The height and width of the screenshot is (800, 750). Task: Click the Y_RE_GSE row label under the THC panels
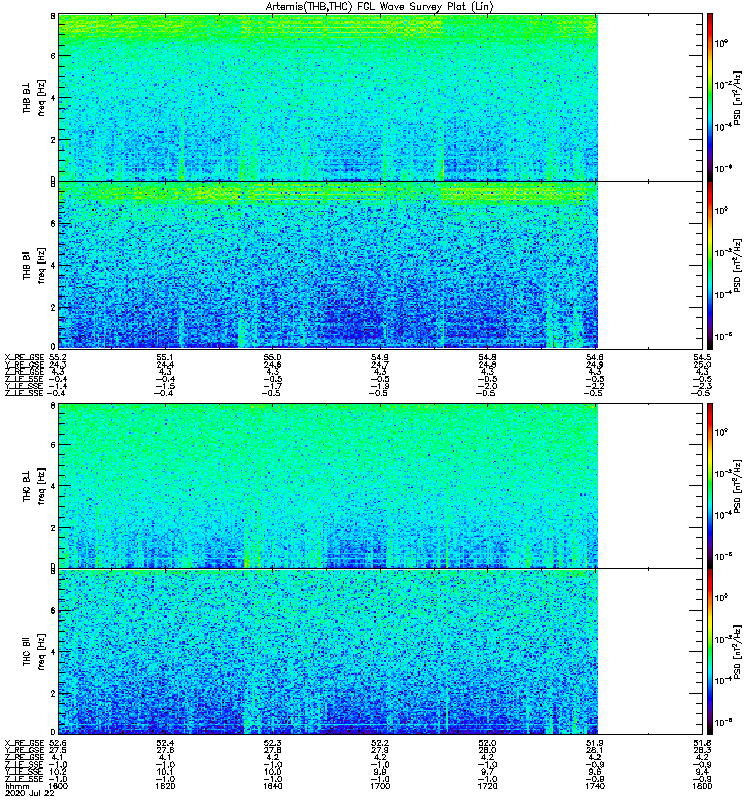point(24,750)
